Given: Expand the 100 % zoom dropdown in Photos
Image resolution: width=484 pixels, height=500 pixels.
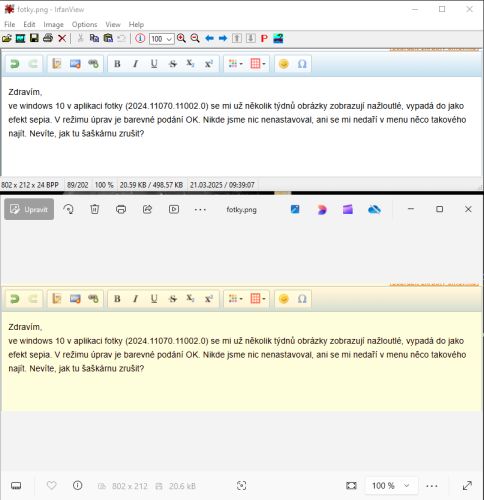Looking at the screenshot, I should [x=391, y=486].
